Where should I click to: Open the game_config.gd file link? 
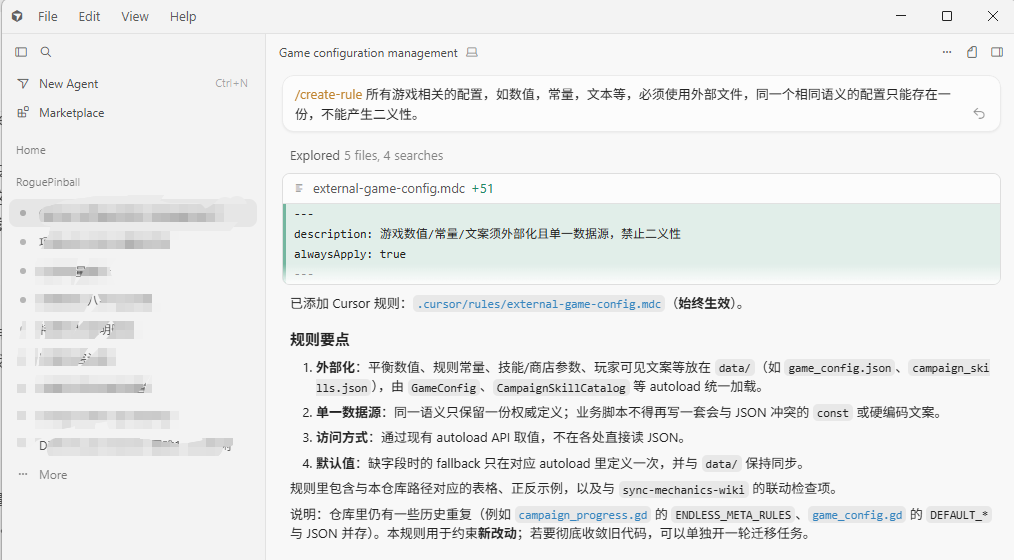click(857, 515)
